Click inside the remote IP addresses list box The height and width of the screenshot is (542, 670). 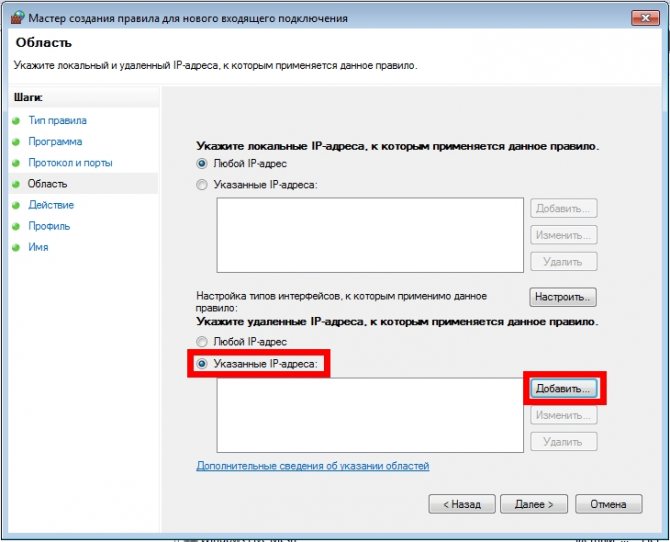pyautogui.click(x=370, y=415)
